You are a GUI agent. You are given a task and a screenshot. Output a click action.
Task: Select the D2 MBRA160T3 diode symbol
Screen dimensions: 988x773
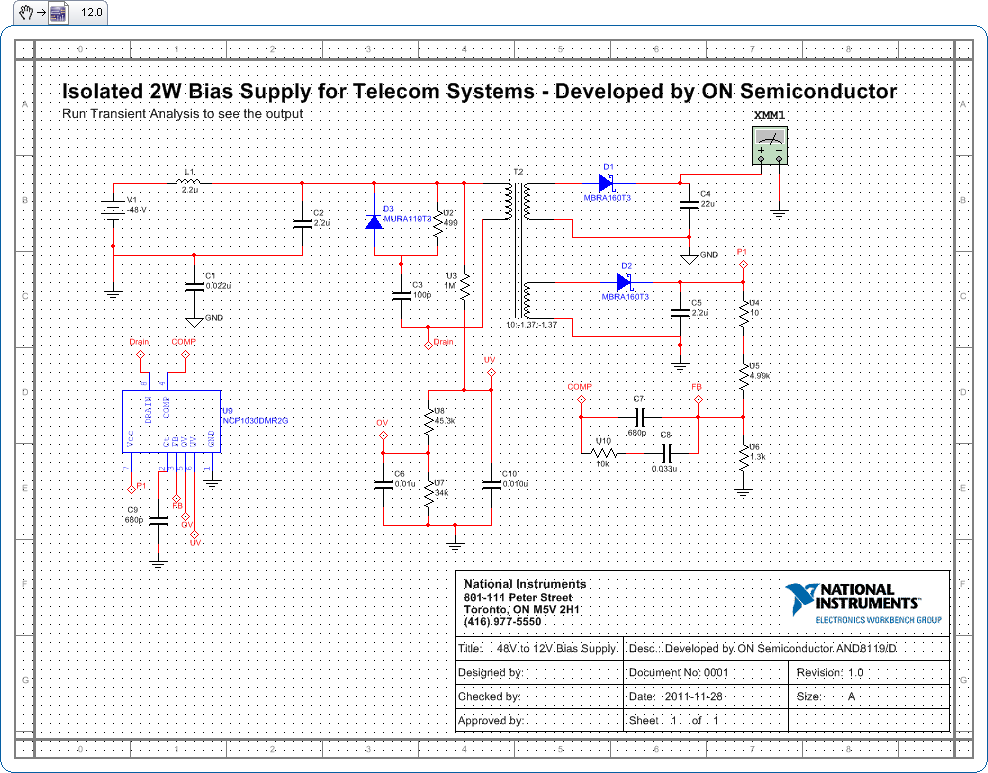[x=624, y=282]
